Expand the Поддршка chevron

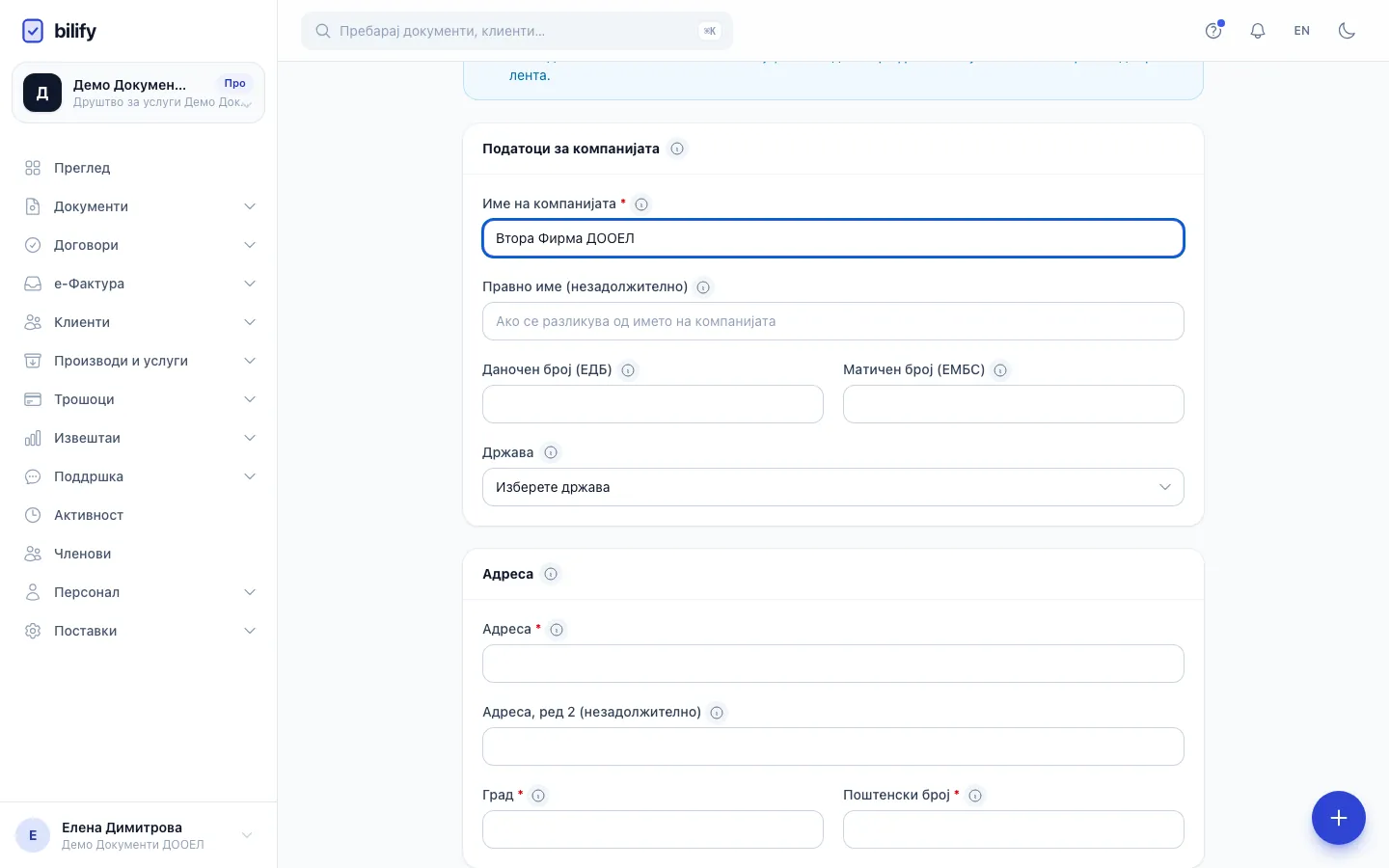click(250, 476)
